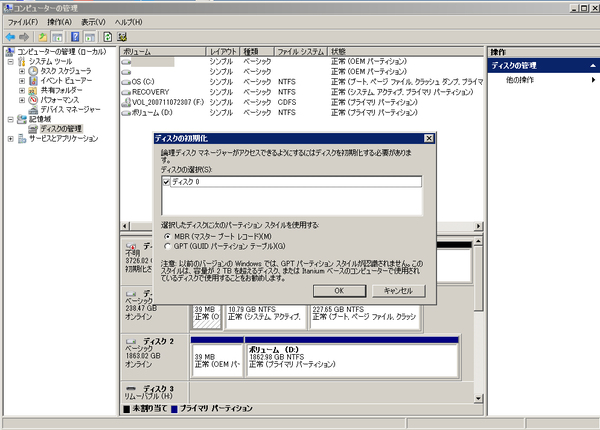Viewport: 600px width, 430px height.
Task: Click the Forward arrow toolbar icon
Action: 24,37
